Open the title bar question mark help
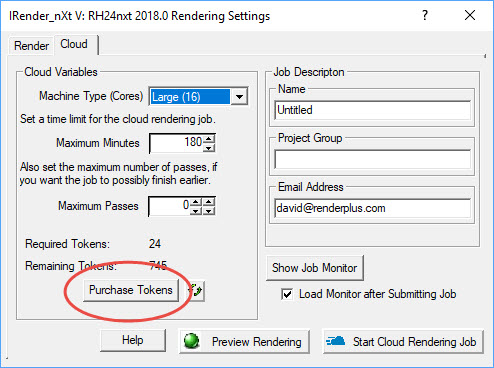This screenshot has height=368, width=494. [x=425, y=15]
